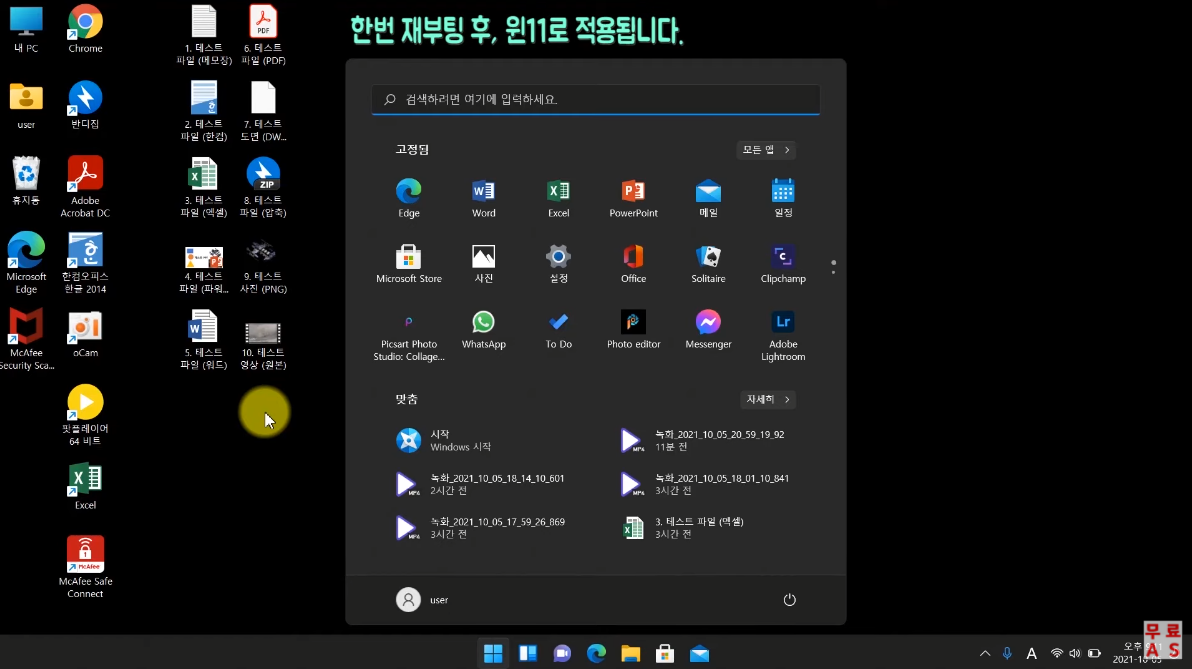Launch Adobe Lightroom
This screenshot has height=669, width=1192.
pos(783,335)
